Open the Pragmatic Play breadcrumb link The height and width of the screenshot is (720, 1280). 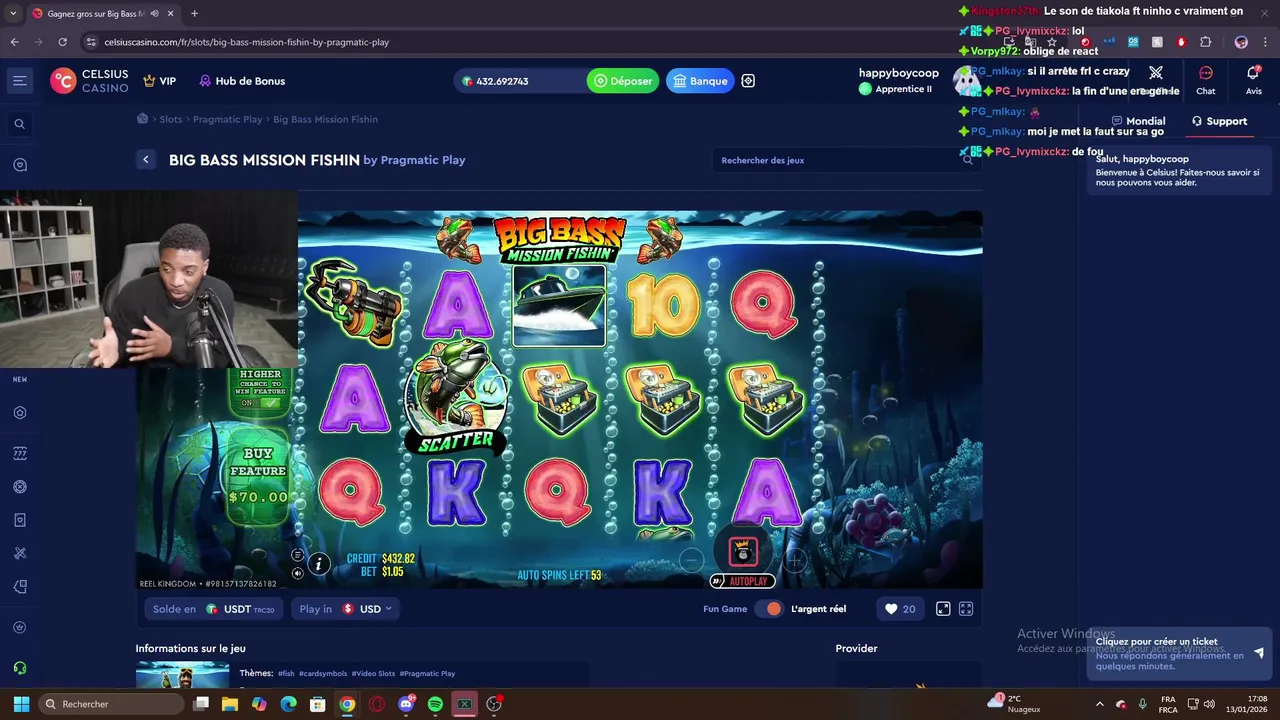click(227, 119)
